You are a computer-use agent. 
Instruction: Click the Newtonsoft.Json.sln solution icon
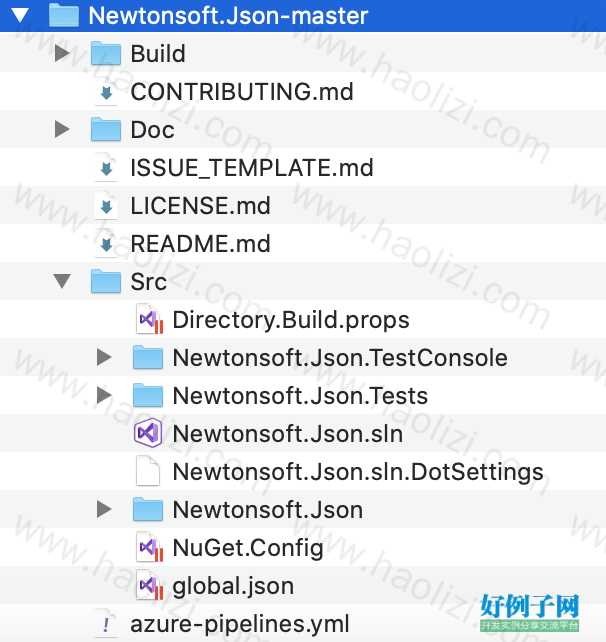[148, 433]
